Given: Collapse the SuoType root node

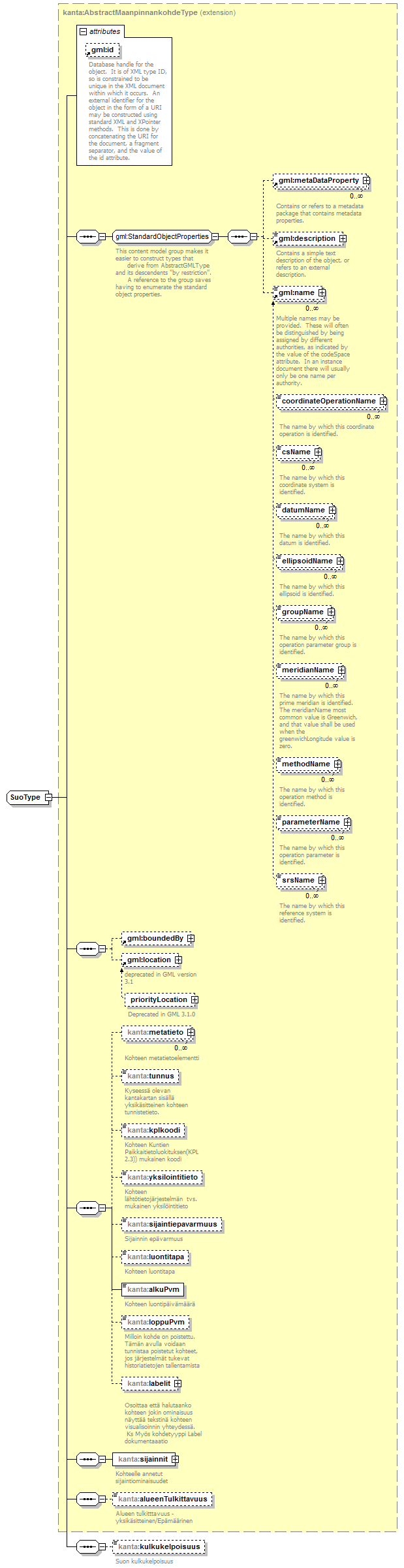Looking at the screenshot, I should (x=48, y=797).
